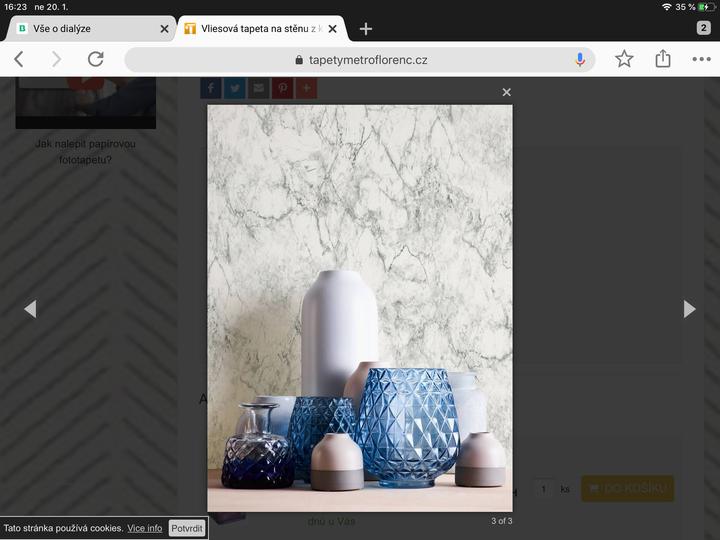Open the 'Více info' cookies link

[x=144, y=528]
